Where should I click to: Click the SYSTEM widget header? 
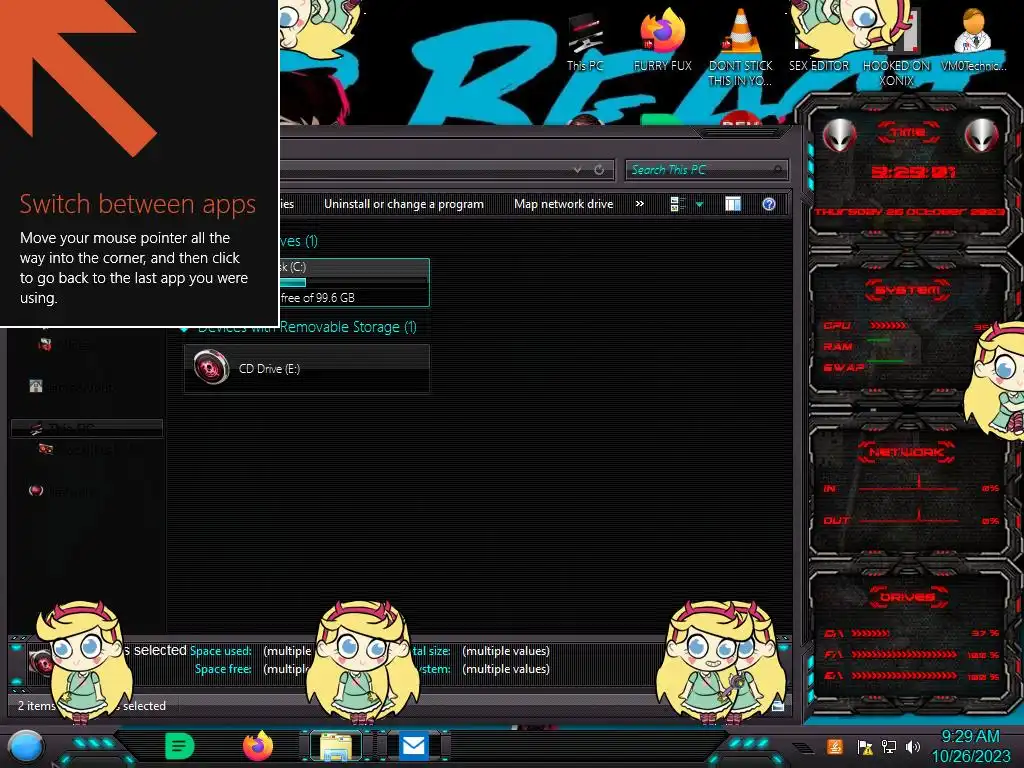[x=908, y=290]
